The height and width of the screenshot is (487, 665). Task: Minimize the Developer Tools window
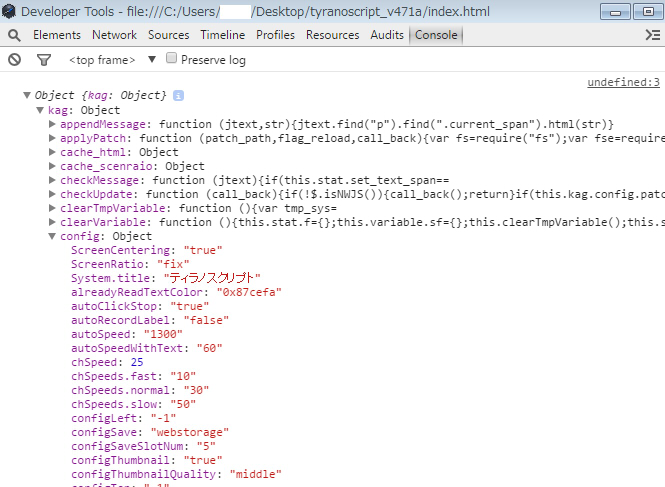tap(615, 11)
